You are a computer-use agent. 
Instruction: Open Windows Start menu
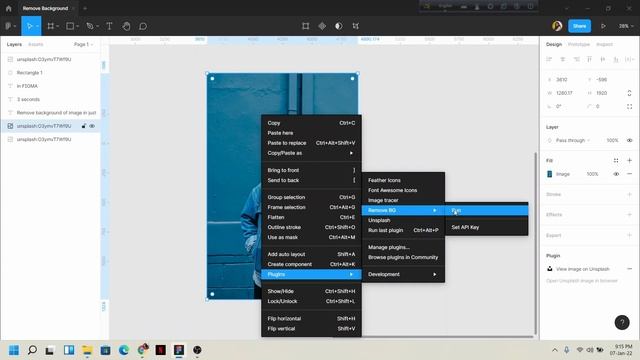[14, 350]
